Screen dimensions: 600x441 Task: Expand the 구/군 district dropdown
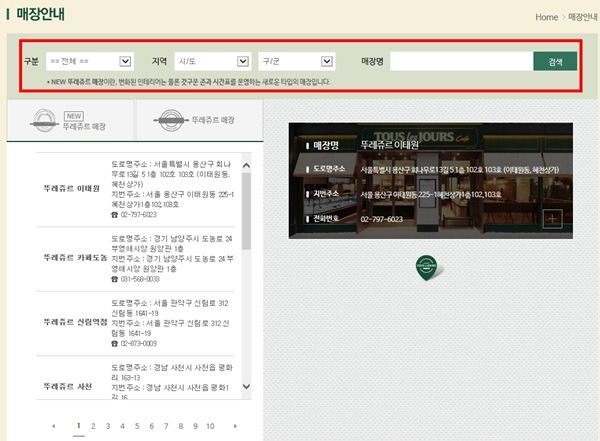[297, 61]
